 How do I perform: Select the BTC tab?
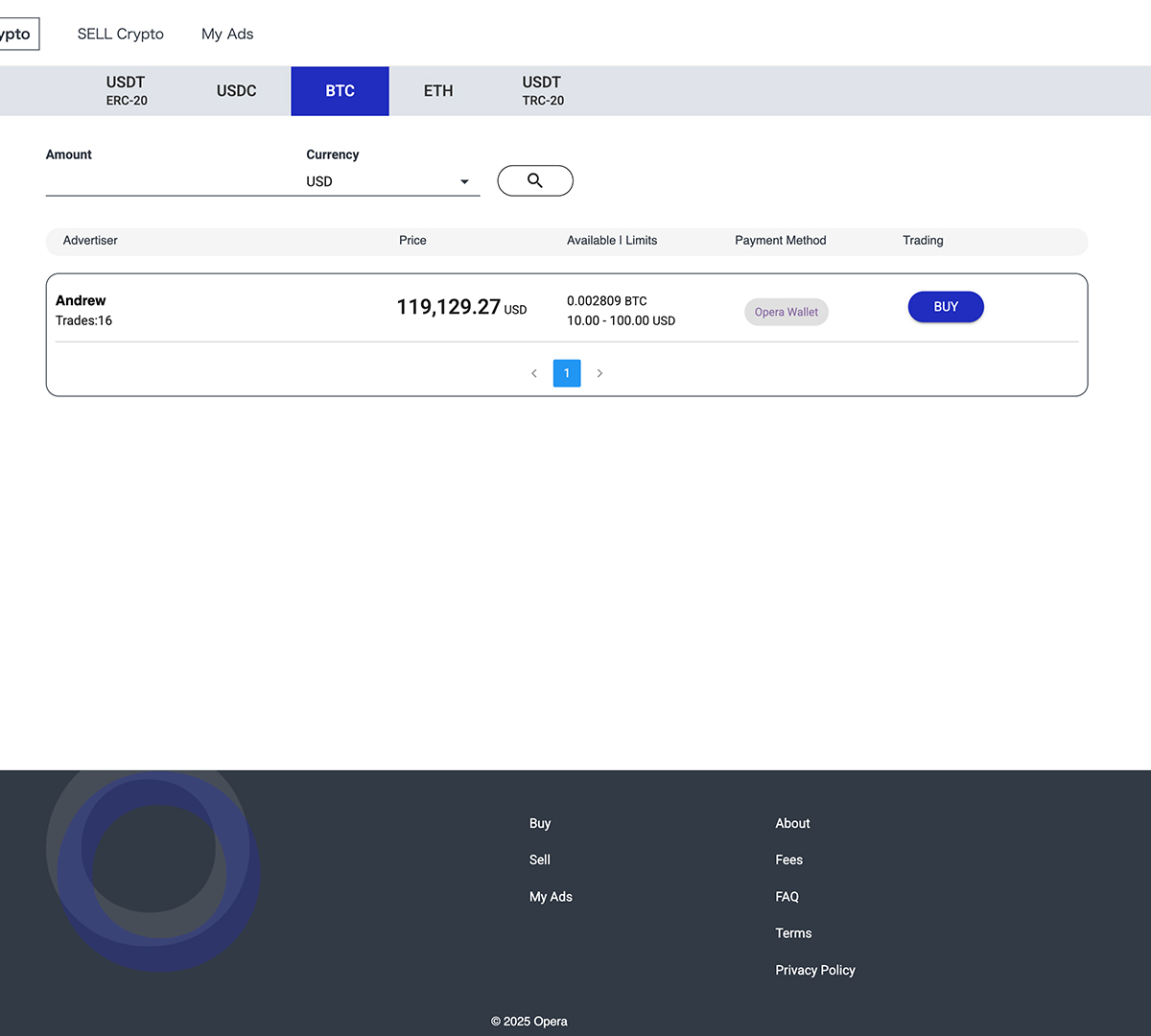point(340,91)
